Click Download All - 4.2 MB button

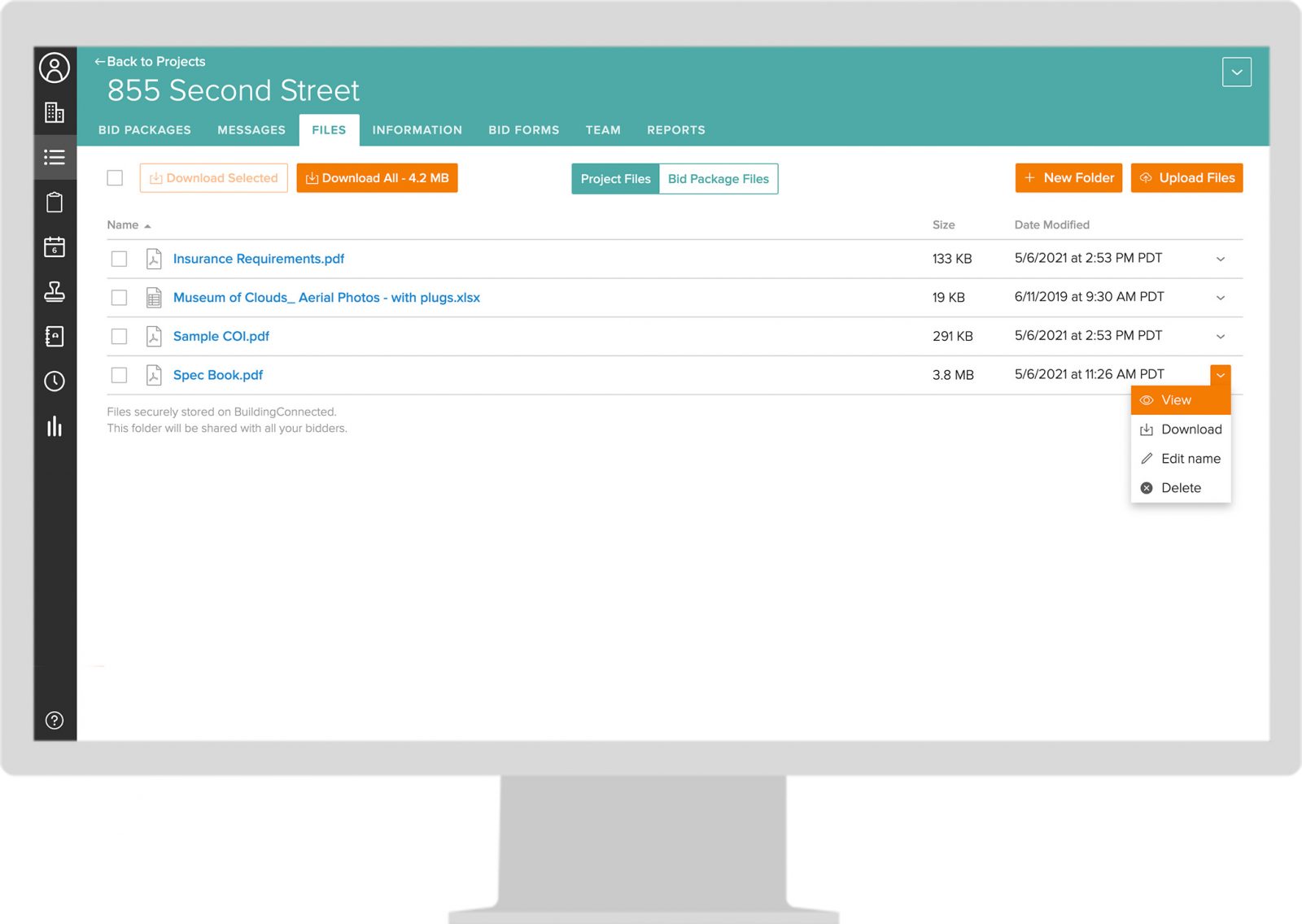pyautogui.click(x=377, y=178)
